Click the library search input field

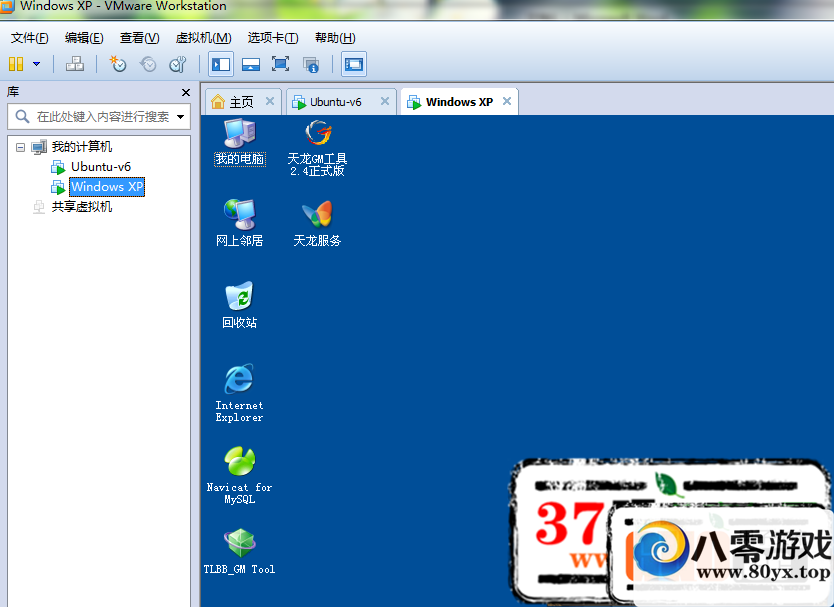(100, 117)
